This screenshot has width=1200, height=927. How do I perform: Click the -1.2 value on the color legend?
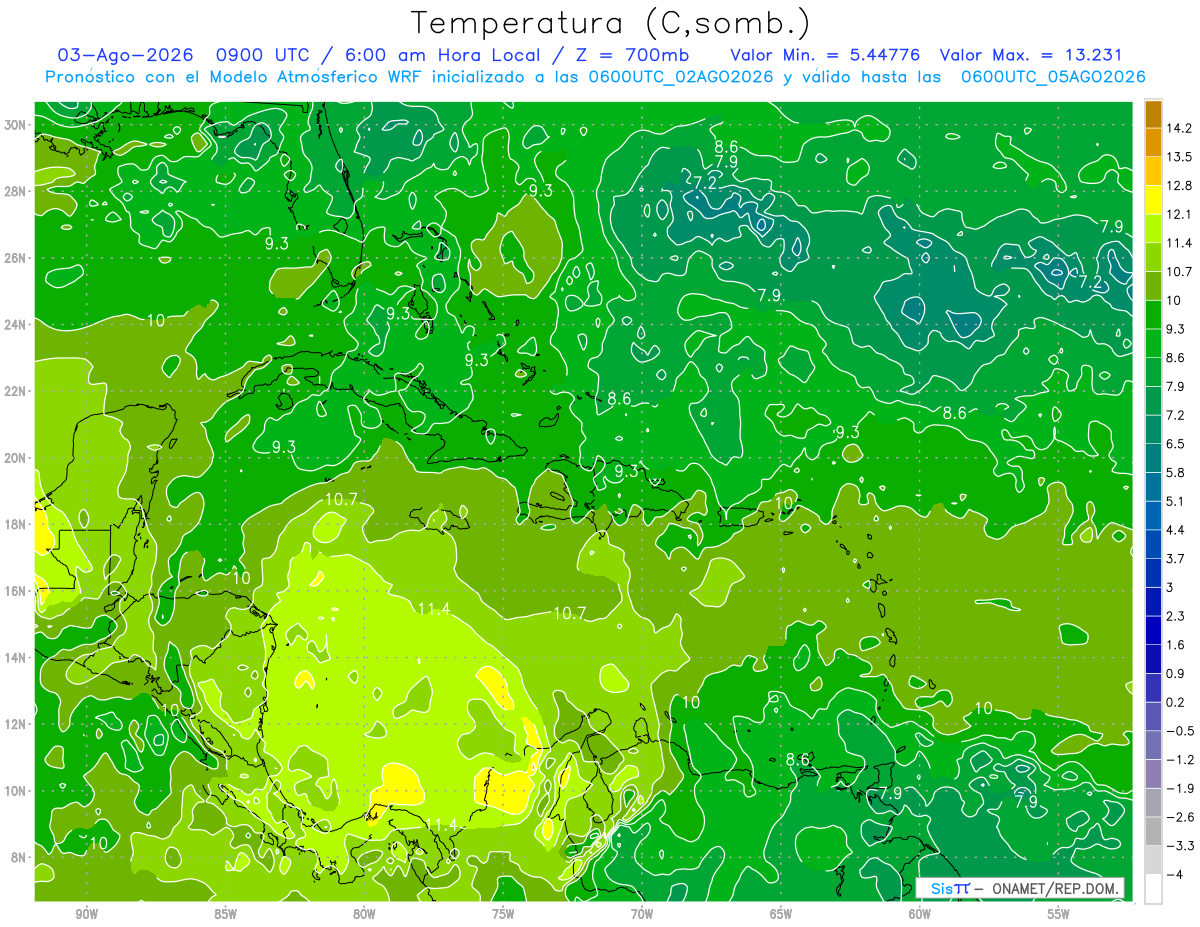click(x=1179, y=759)
